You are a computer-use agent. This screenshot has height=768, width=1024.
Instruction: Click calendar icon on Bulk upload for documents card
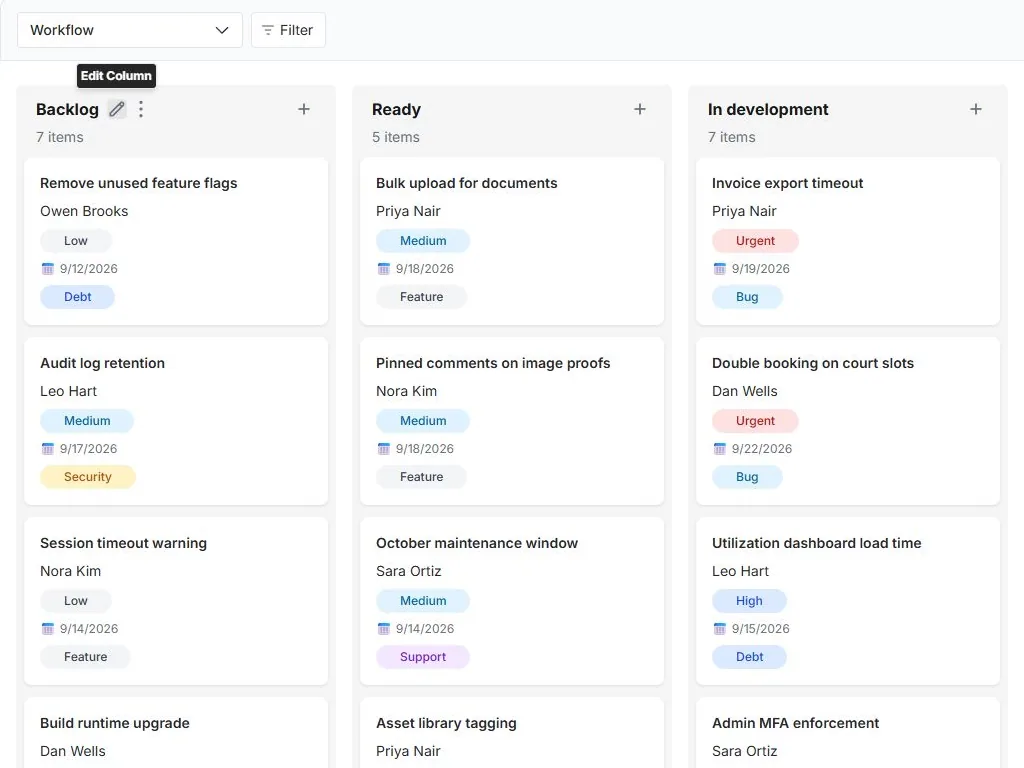(383, 268)
